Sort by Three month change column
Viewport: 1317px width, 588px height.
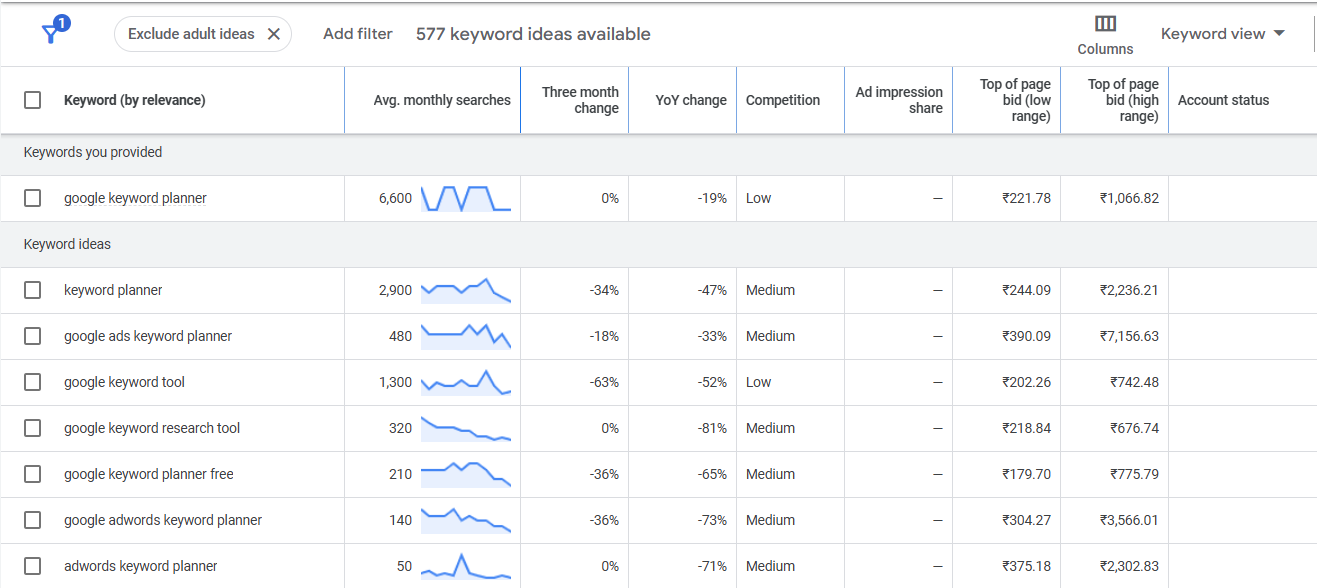click(580, 100)
